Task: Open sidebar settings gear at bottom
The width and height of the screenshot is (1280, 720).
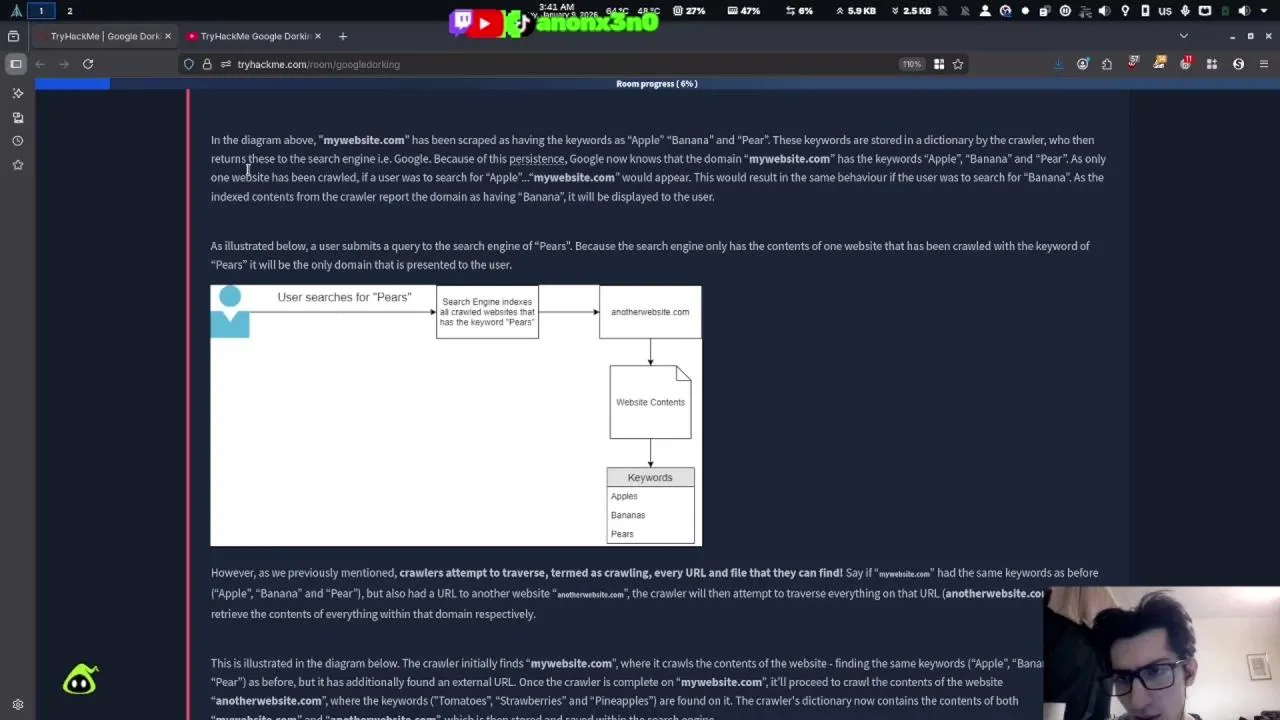Action: point(17,704)
